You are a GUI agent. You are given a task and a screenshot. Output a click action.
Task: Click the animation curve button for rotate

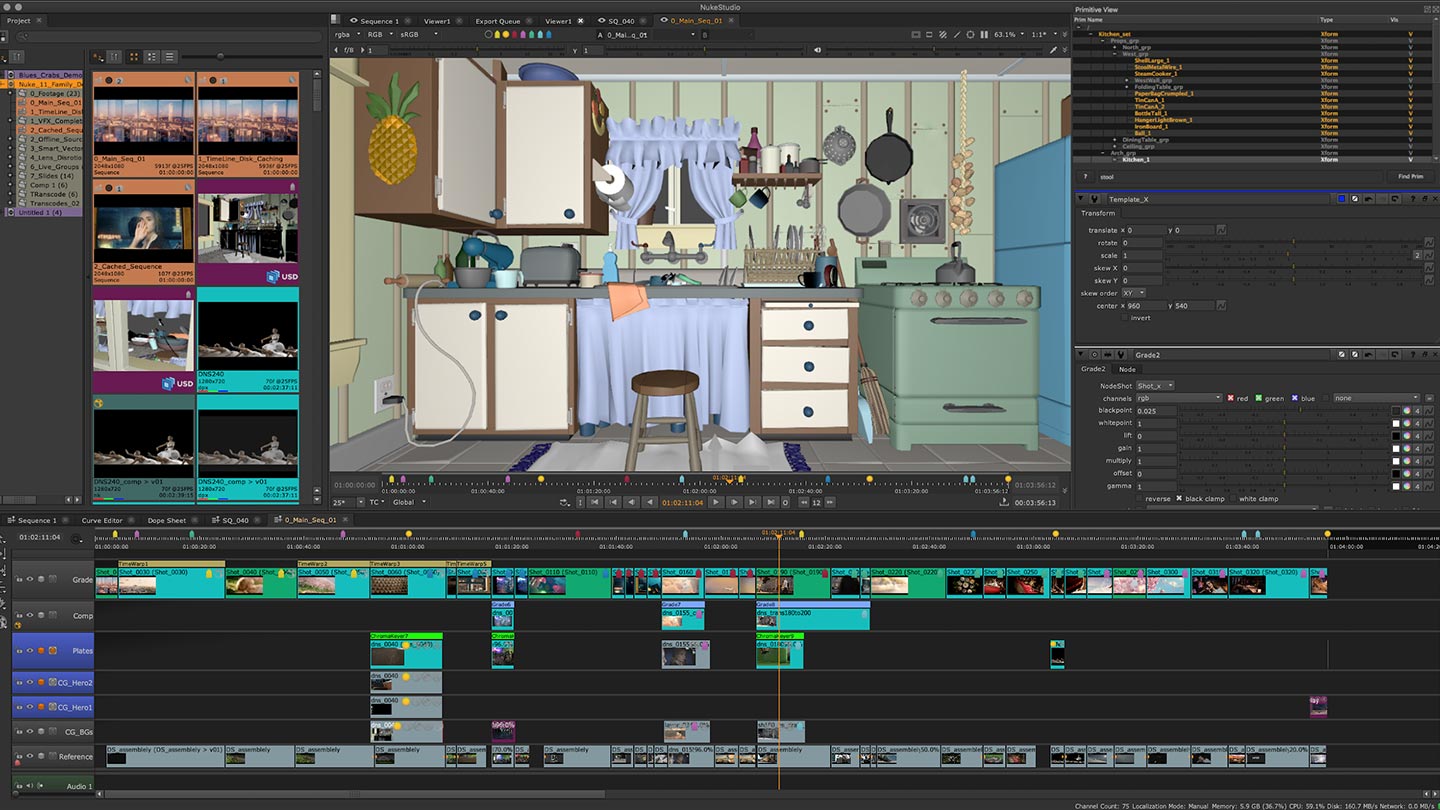[1429, 243]
